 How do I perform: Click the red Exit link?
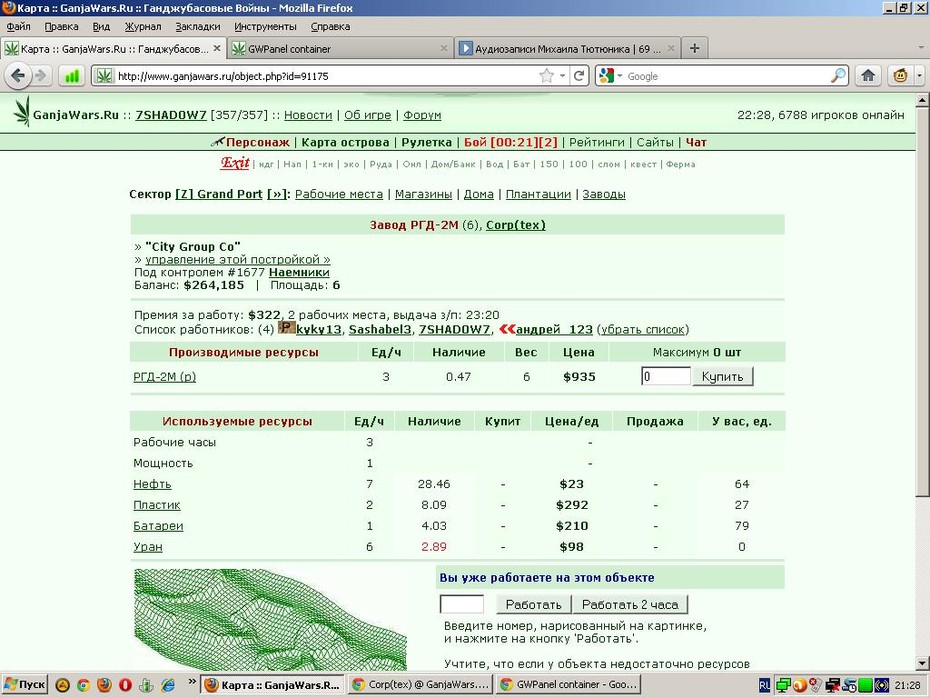tap(235, 162)
